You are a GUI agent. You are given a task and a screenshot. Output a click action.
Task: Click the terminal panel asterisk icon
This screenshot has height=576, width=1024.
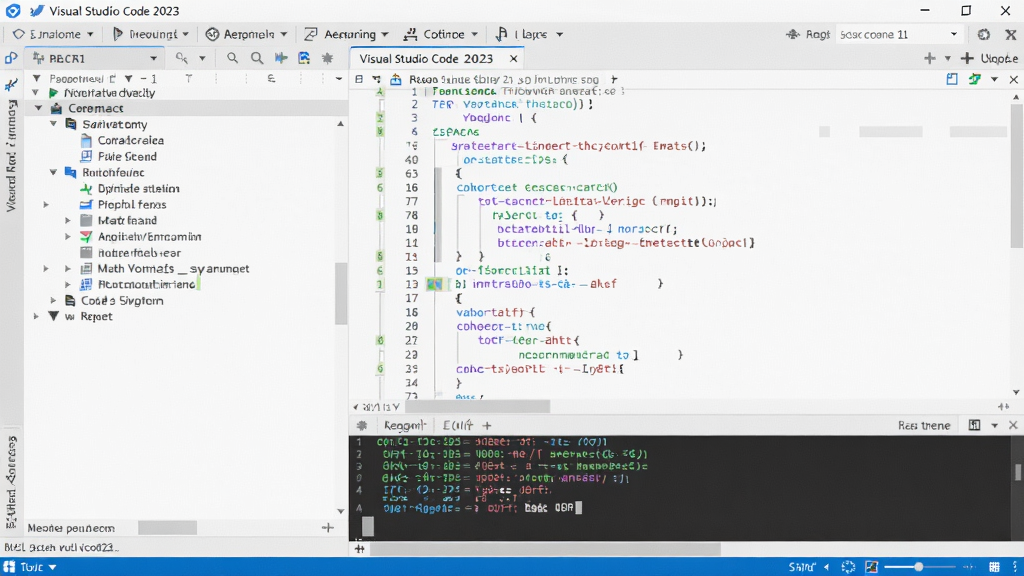coord(362,425)
